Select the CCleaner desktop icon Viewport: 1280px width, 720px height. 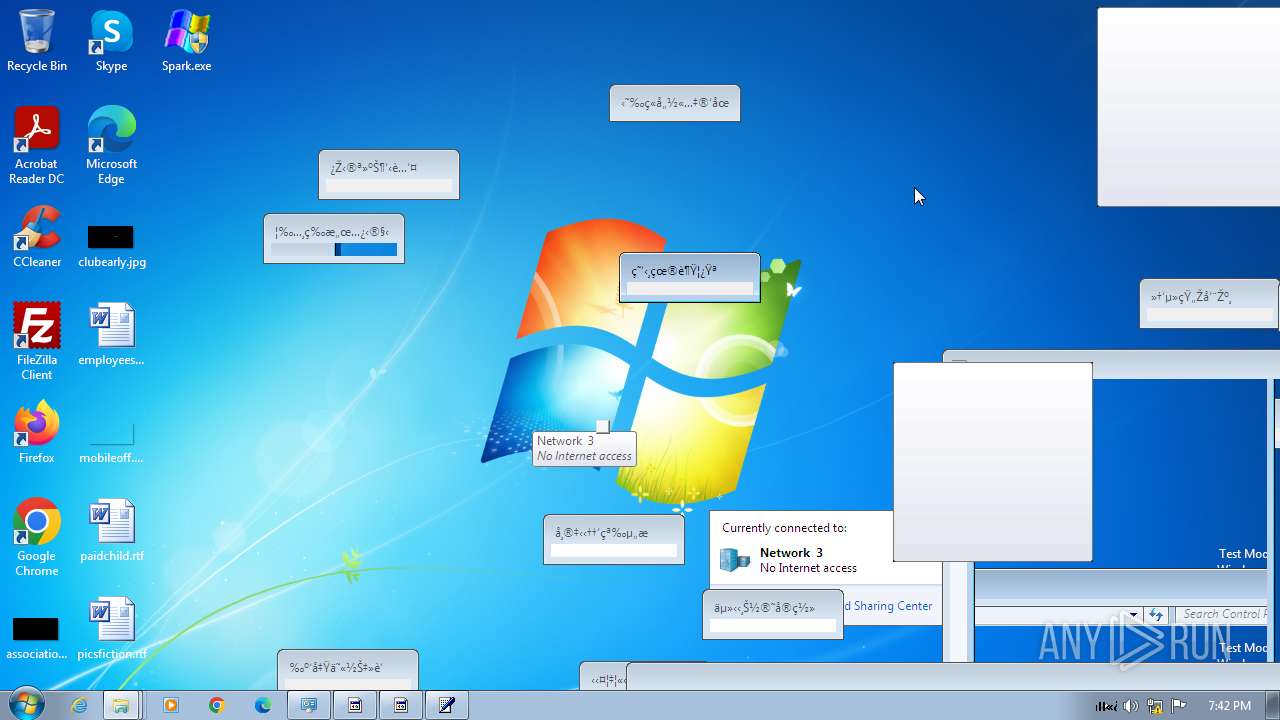[x=37, y=238]
